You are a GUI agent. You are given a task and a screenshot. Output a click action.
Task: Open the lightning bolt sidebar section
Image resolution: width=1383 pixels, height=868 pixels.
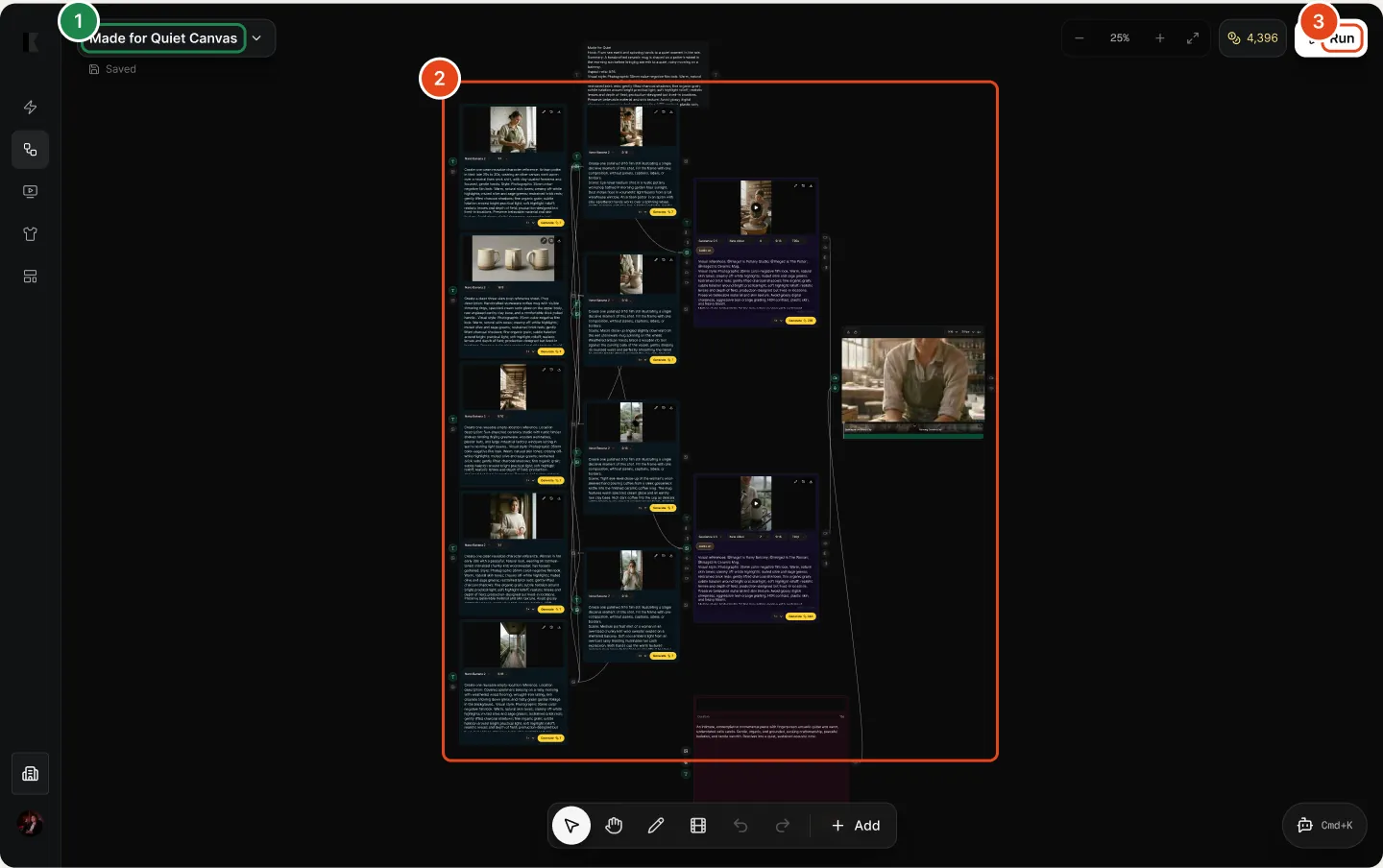30,108
